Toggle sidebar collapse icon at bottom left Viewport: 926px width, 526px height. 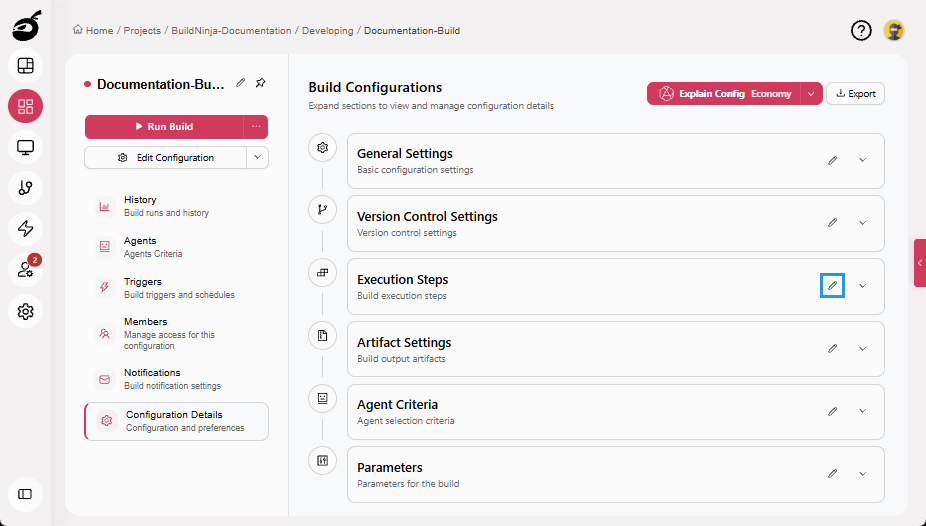(x=25, y=494)
